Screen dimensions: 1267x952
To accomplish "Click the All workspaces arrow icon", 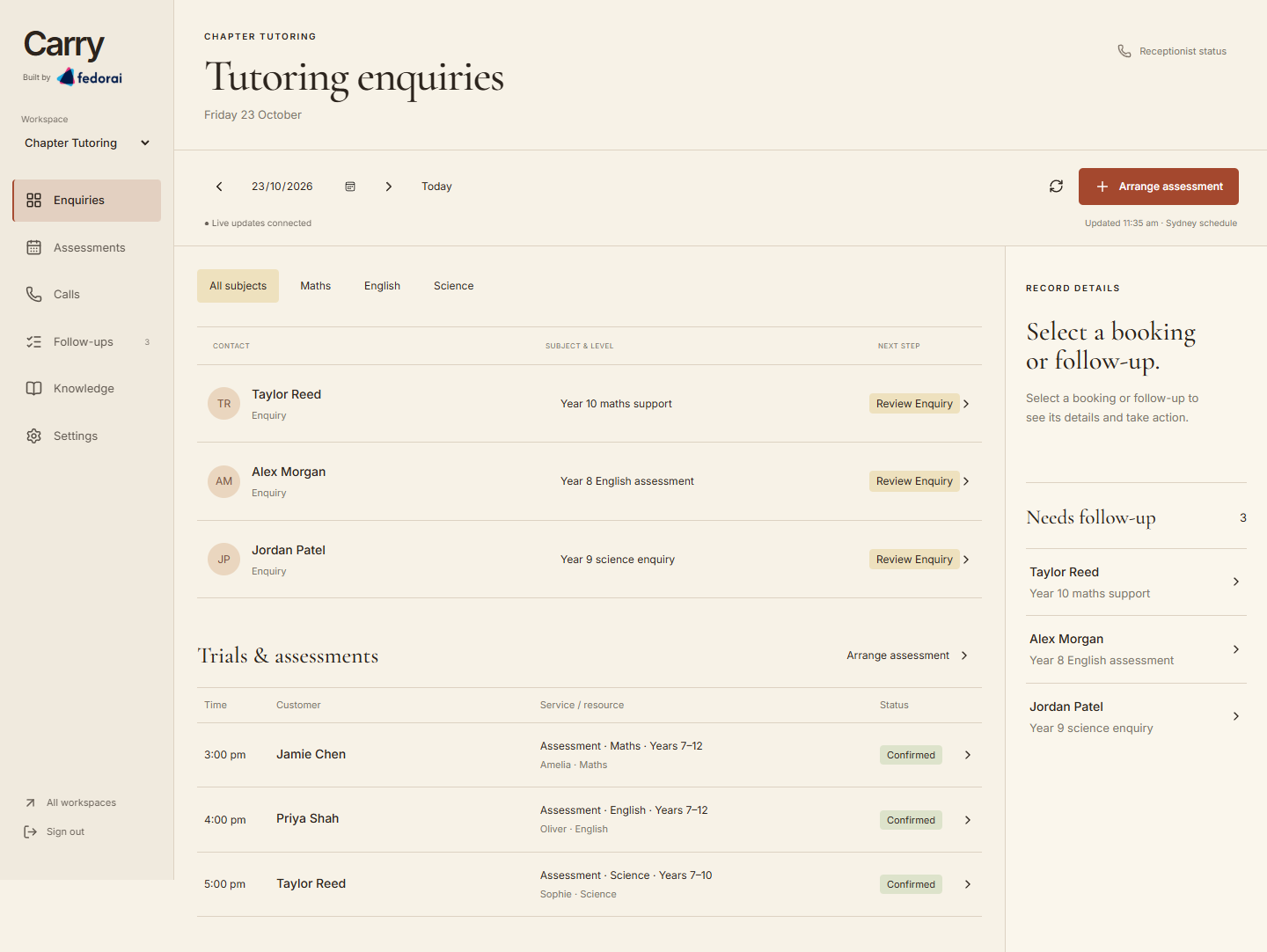I will 30,802.
